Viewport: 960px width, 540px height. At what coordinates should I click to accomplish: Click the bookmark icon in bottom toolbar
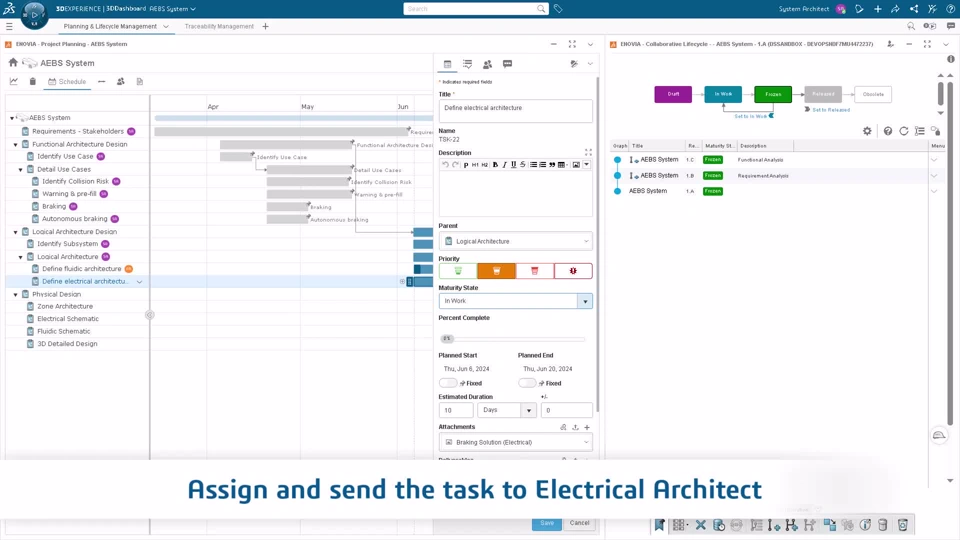[659, 525]
